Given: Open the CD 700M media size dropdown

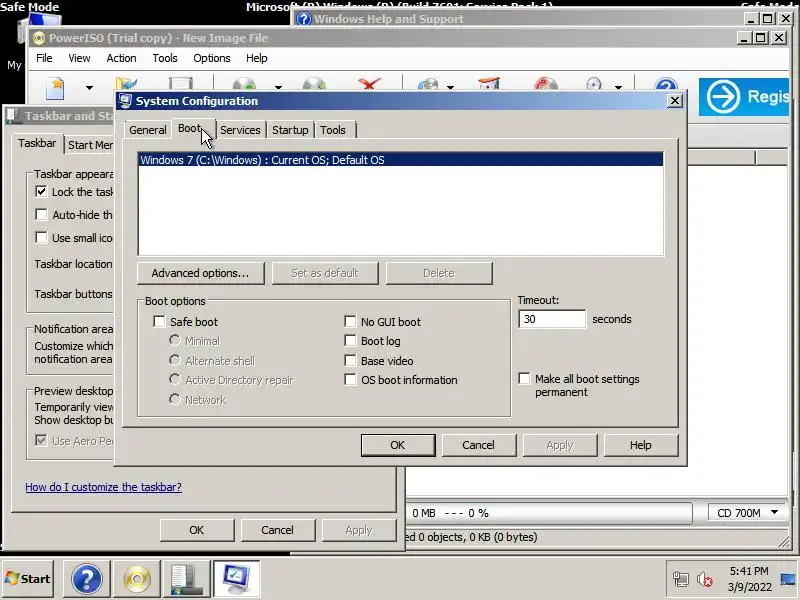Looking at the screenshot, I should (748, 513).
